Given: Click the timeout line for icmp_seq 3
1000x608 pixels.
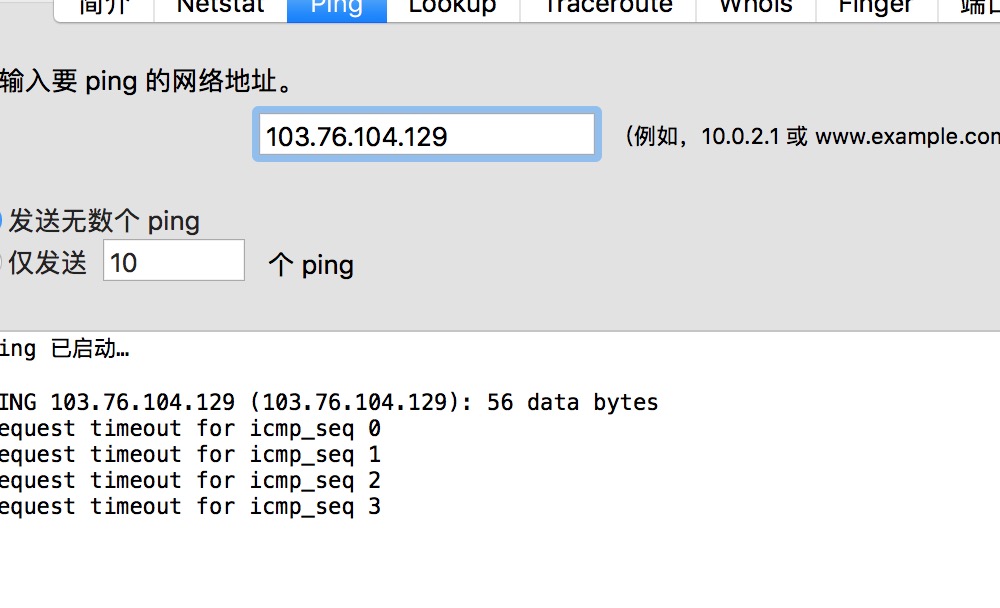Looking at the screenshot, I should (x=190, y=507).
